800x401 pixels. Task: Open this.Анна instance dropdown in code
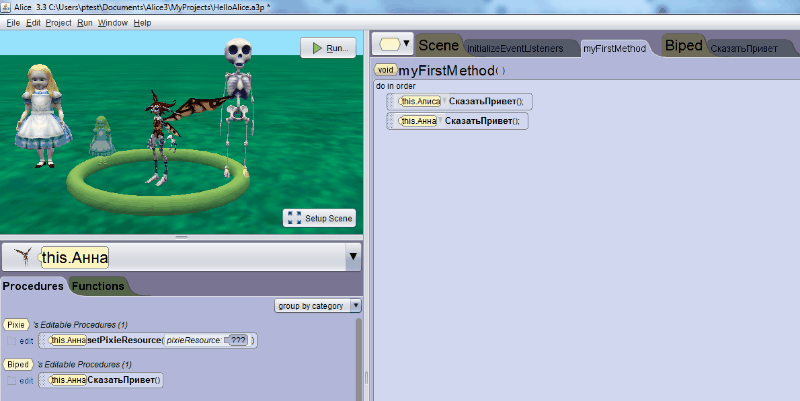tap(440, 121)
